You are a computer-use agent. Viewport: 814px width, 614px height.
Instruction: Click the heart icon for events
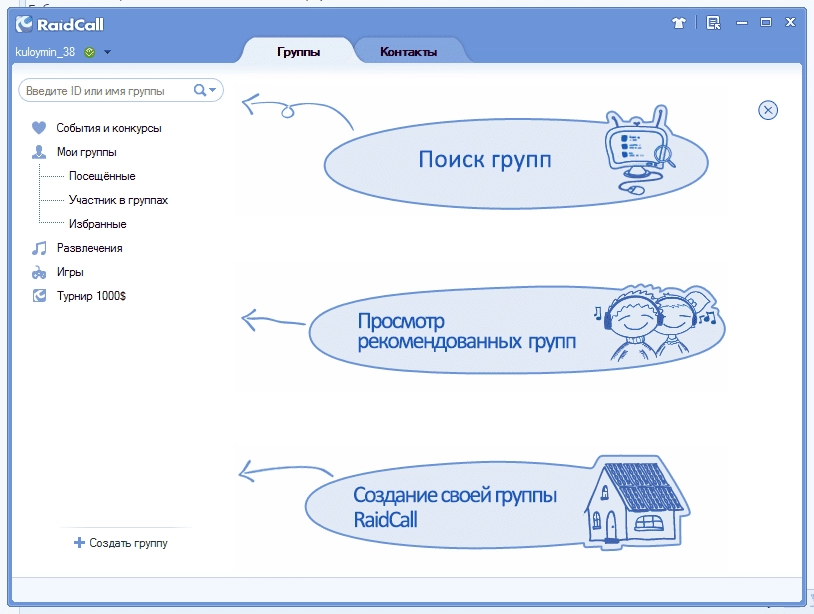click(x=39, y=128)
